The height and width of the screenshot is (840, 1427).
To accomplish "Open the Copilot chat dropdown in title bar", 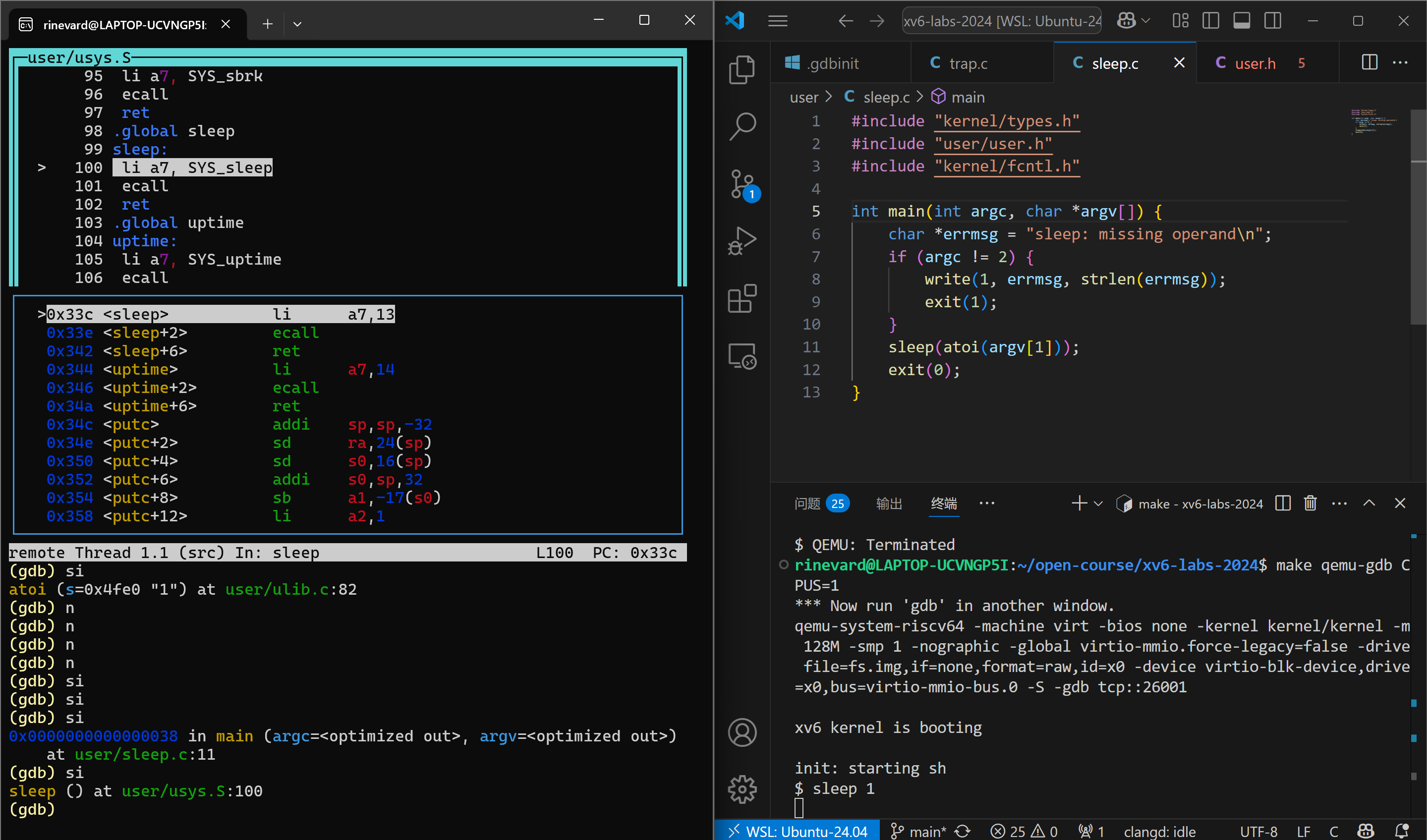I will coord(1146,21).
